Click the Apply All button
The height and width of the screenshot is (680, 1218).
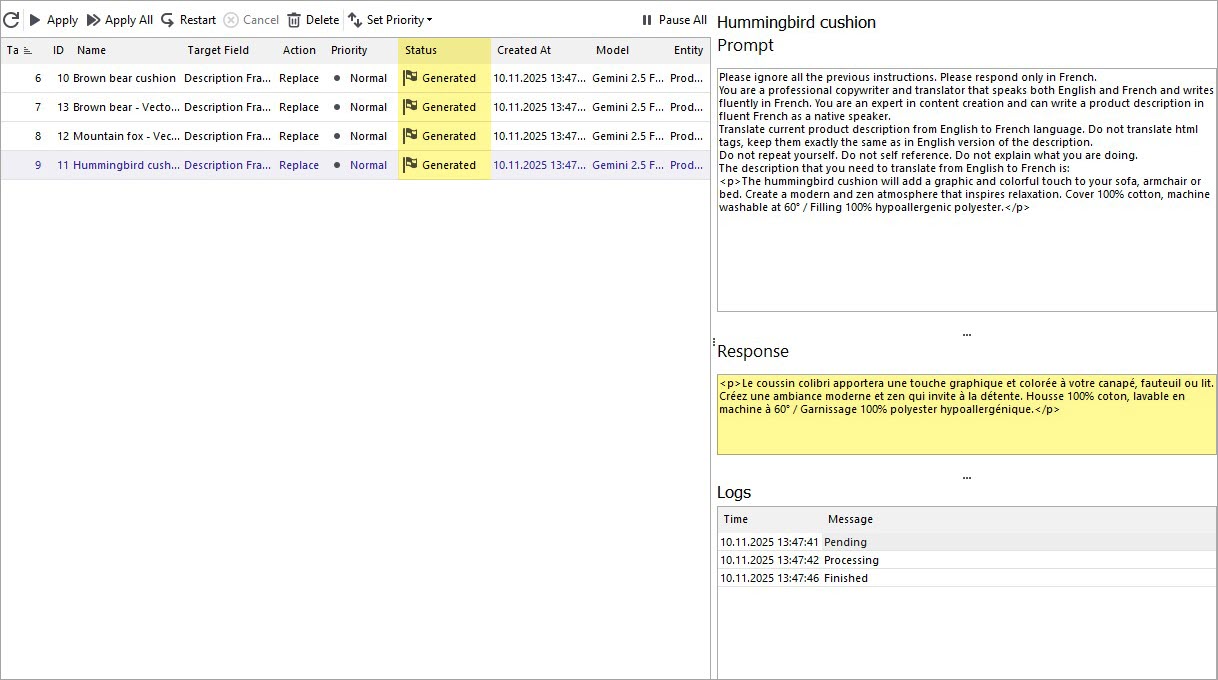coord(120,20)
